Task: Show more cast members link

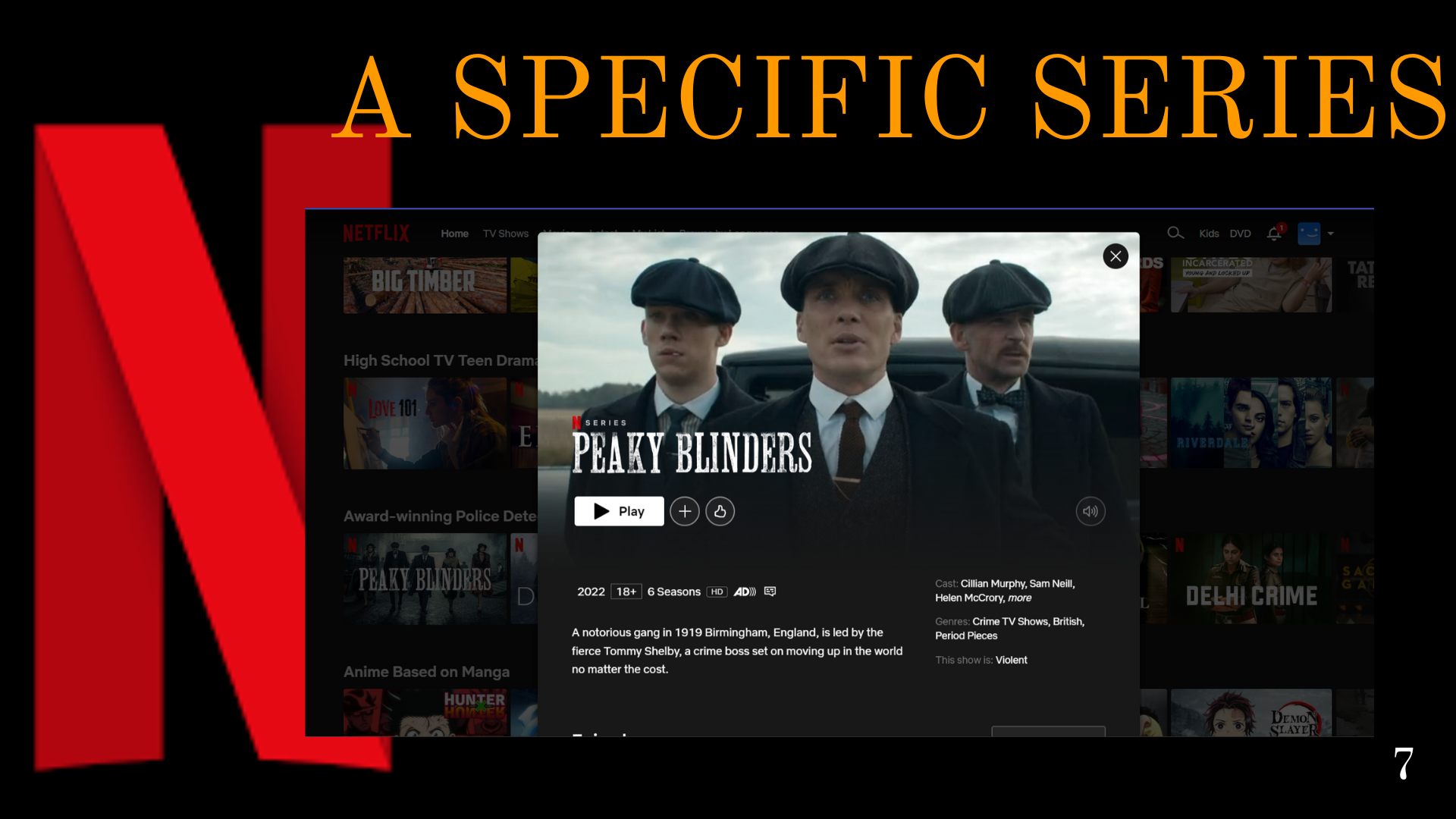Action: [x=1020, y=598]
